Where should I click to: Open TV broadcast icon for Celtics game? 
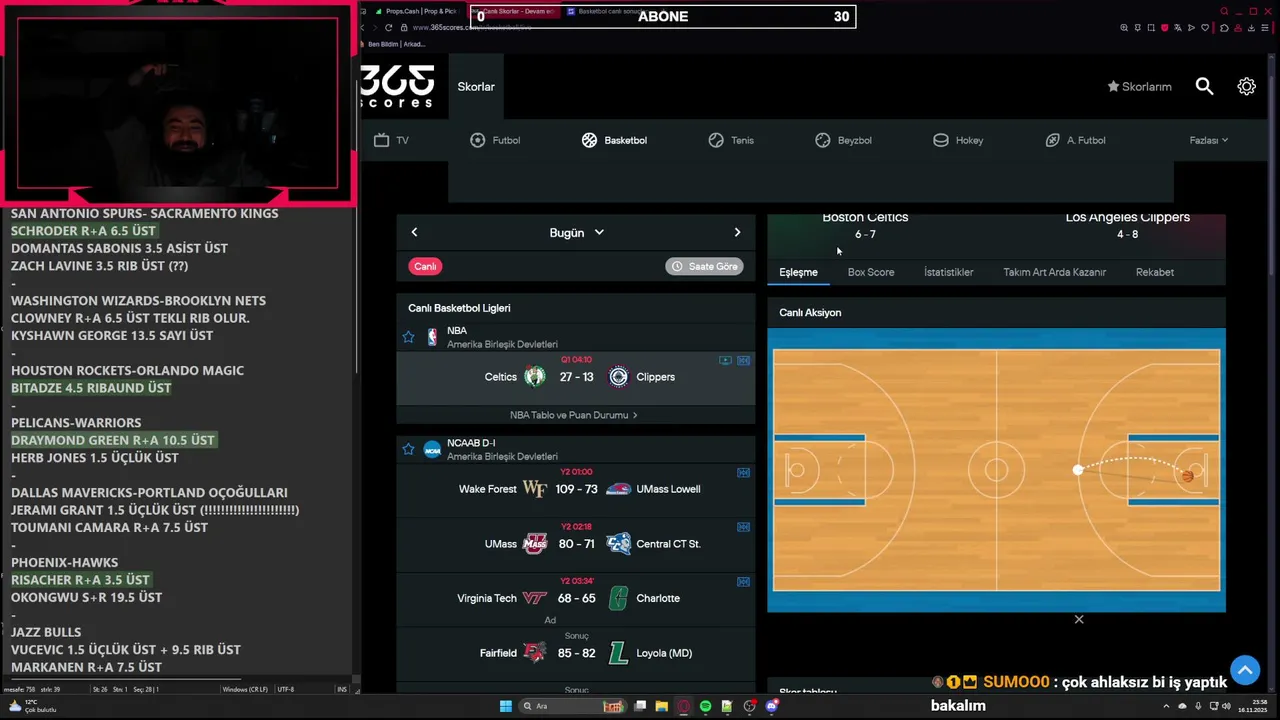[x=725, y=360]
